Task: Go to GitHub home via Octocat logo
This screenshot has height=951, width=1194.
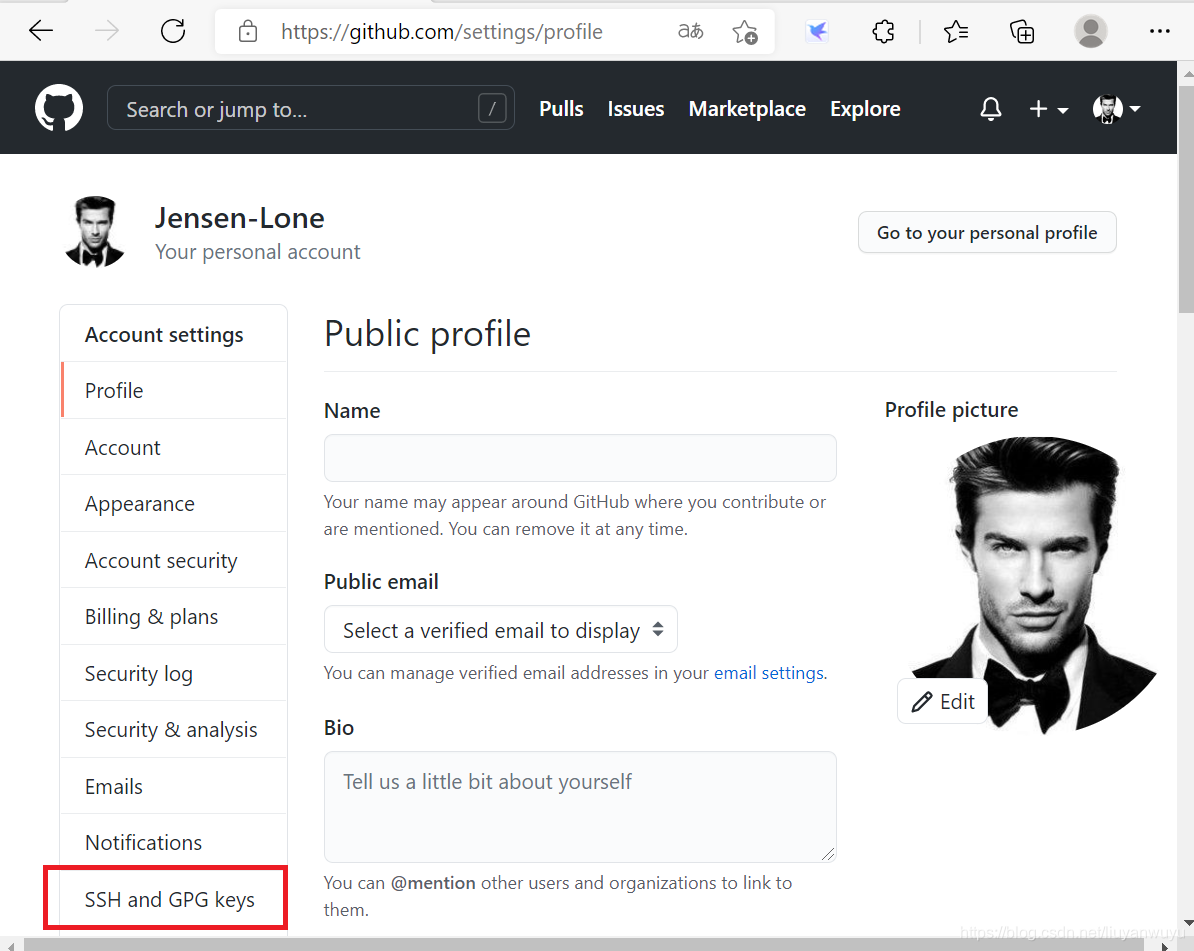Action: click(x=59, y=108)
